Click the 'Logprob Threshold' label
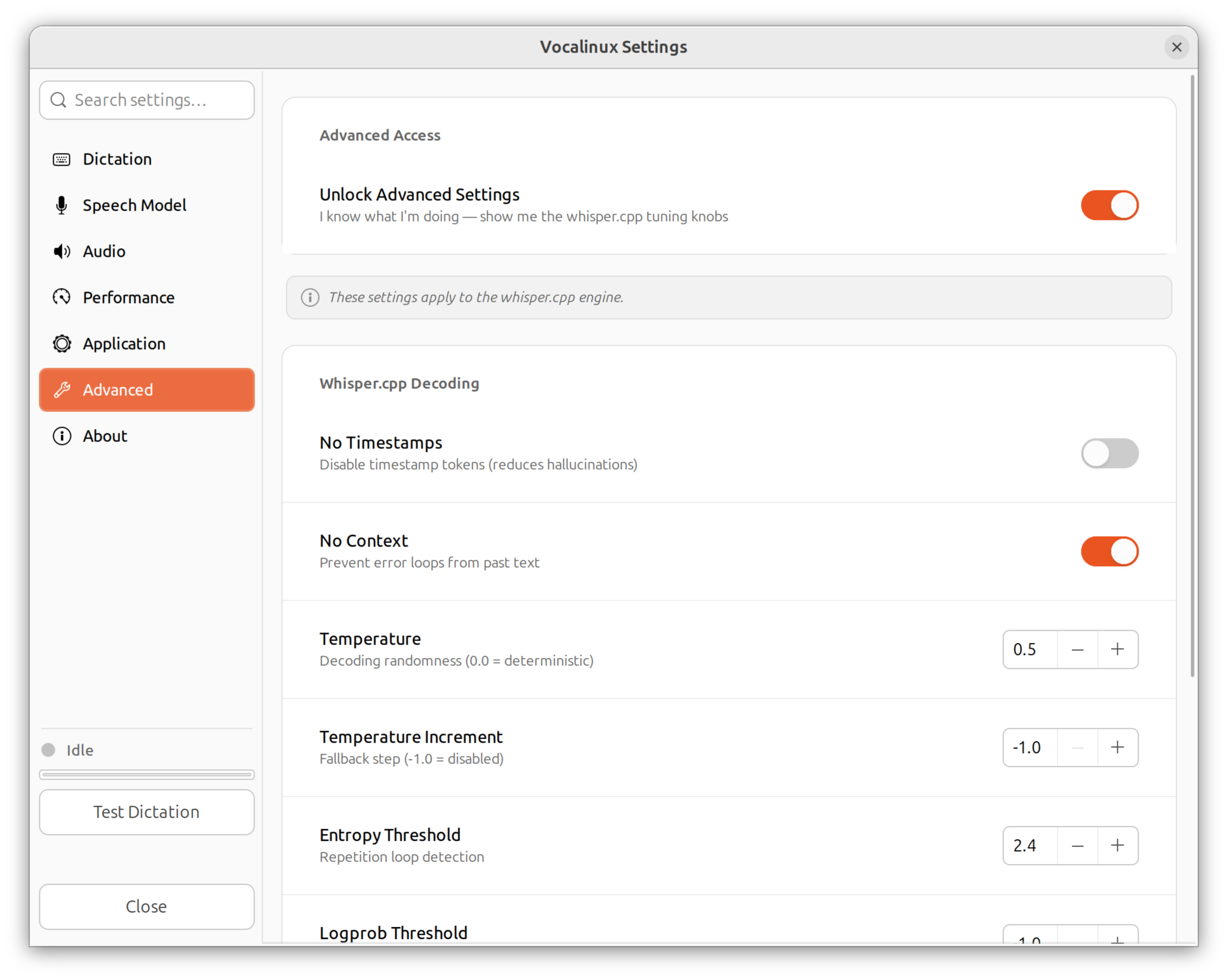This screenshot has height=980, width=1228. [x=394, y=933]
